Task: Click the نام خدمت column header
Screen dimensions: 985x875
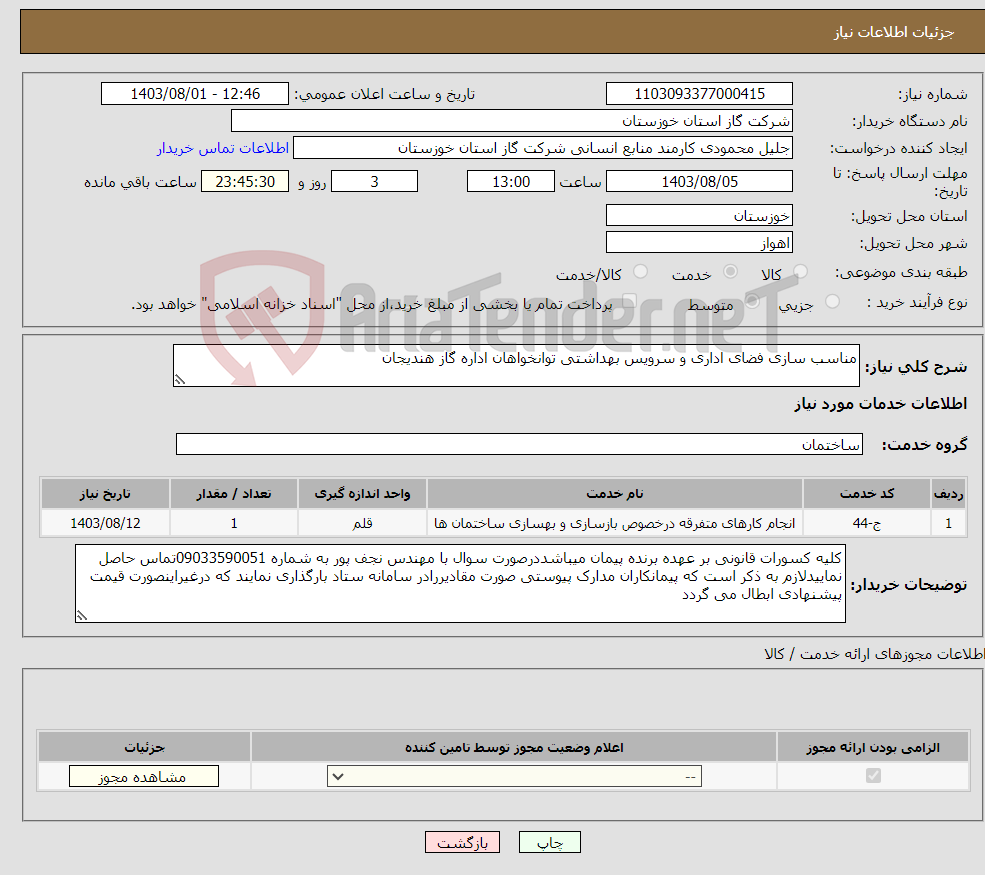Action: (614, 493)
